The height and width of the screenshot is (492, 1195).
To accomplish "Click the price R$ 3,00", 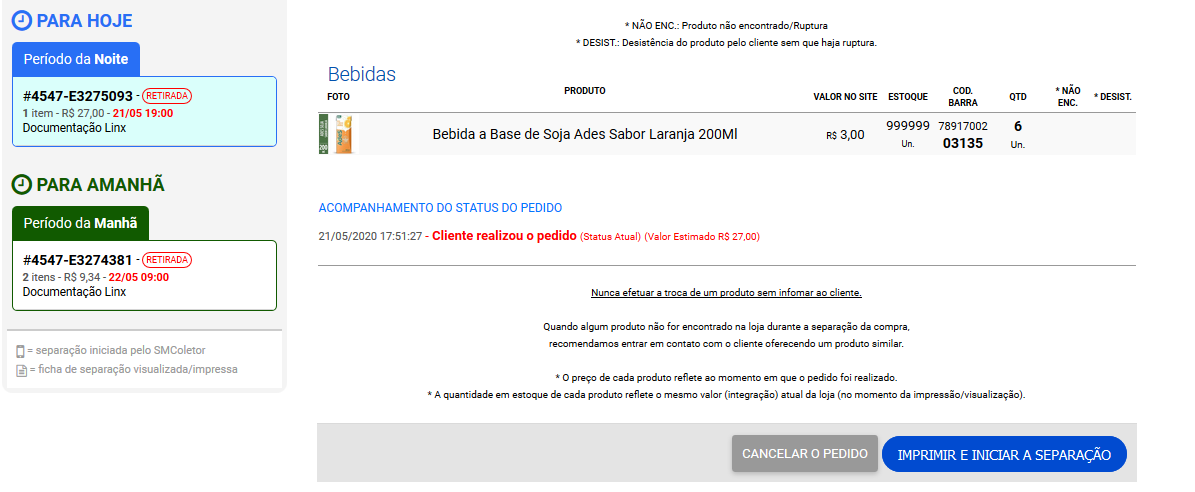I will click(845, 135).
